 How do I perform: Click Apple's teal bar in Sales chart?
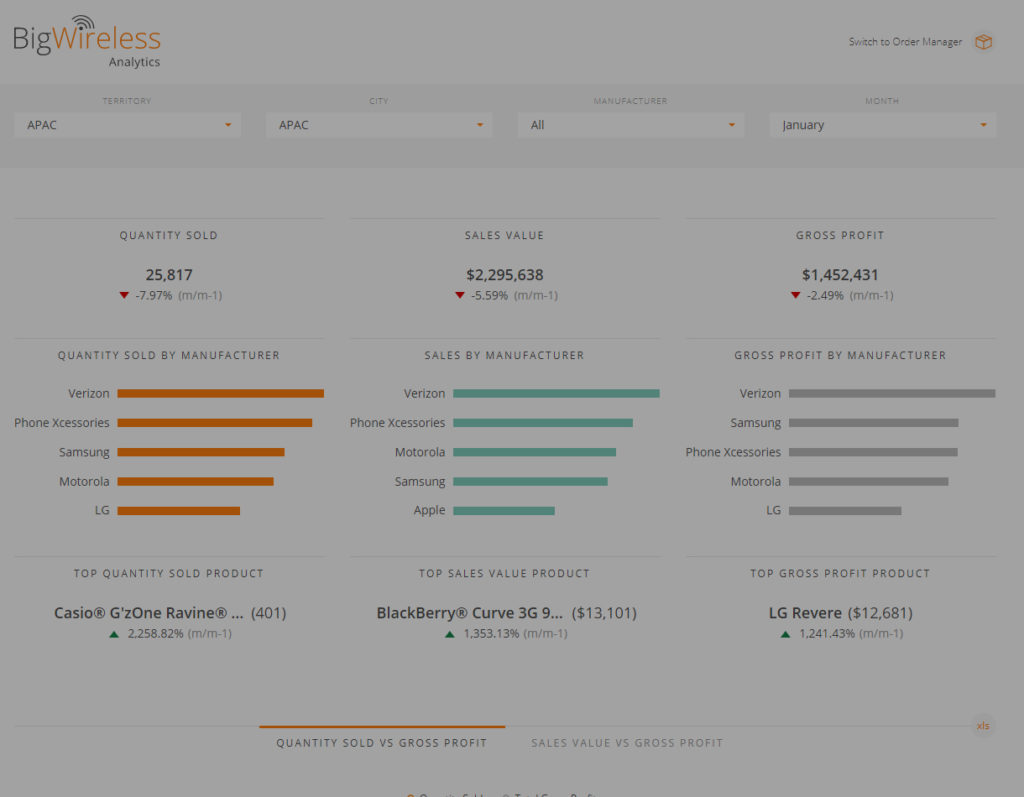(504, 511)
